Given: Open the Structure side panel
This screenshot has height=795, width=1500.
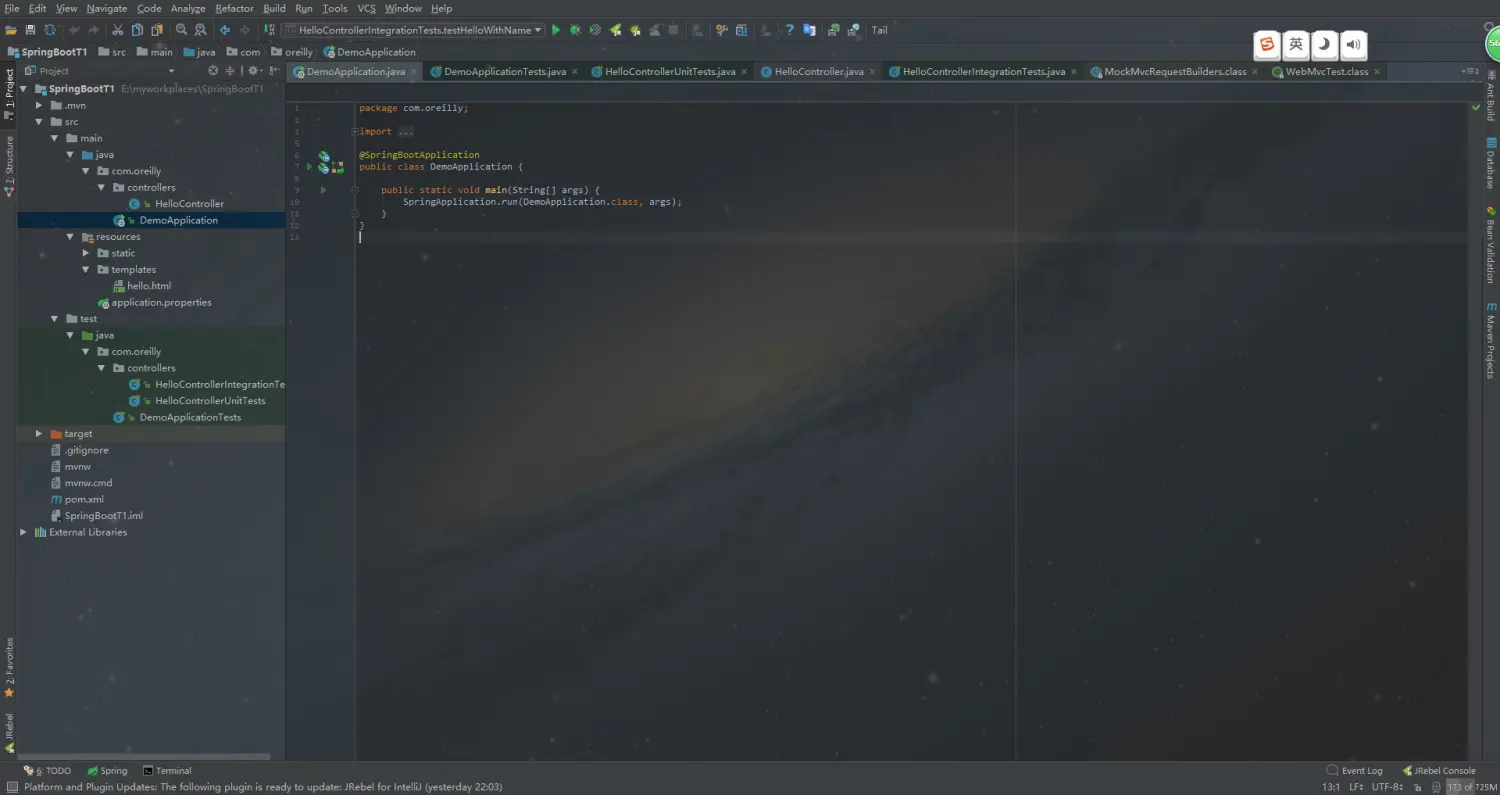Looking at the screenshot, I should click(x=9, y=165).
